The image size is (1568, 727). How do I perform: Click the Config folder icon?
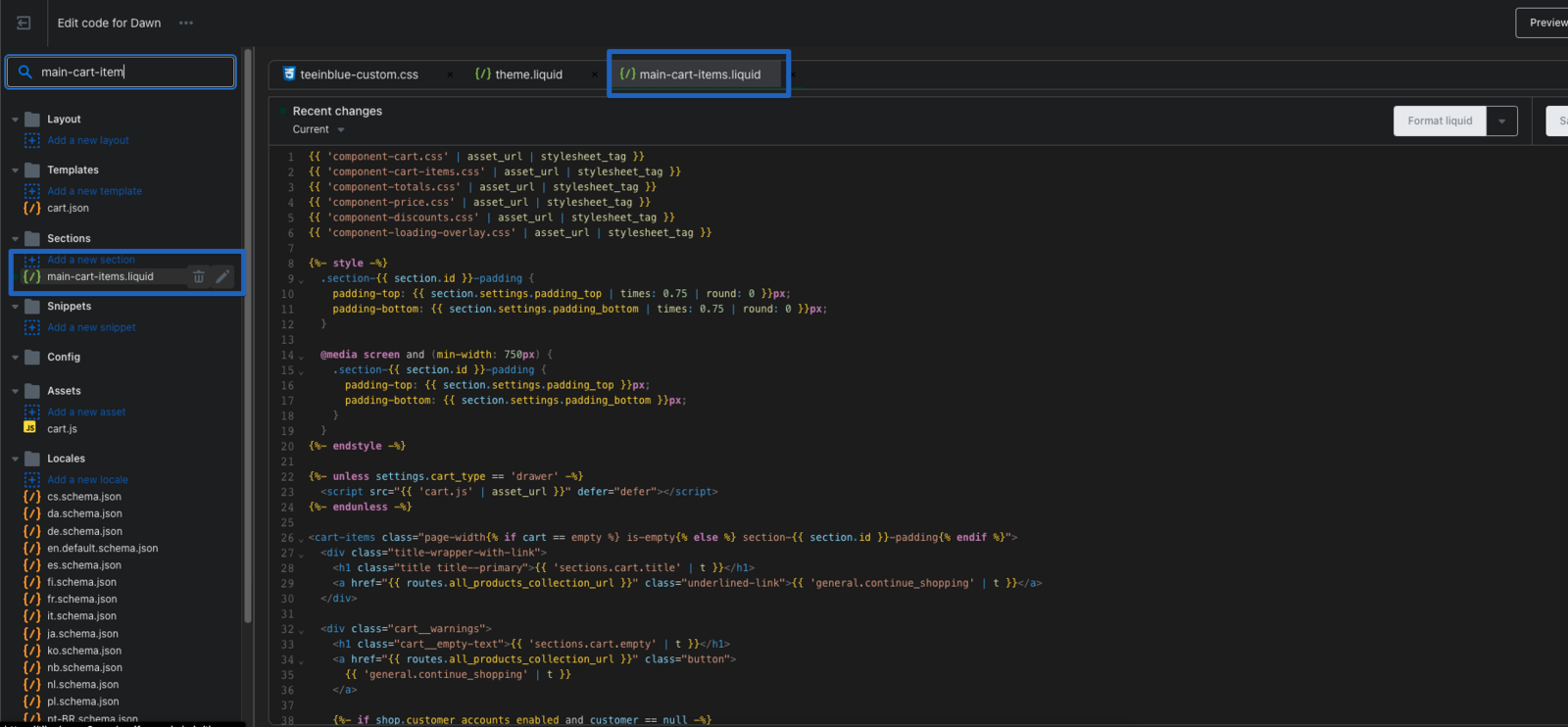click(32, 357)
